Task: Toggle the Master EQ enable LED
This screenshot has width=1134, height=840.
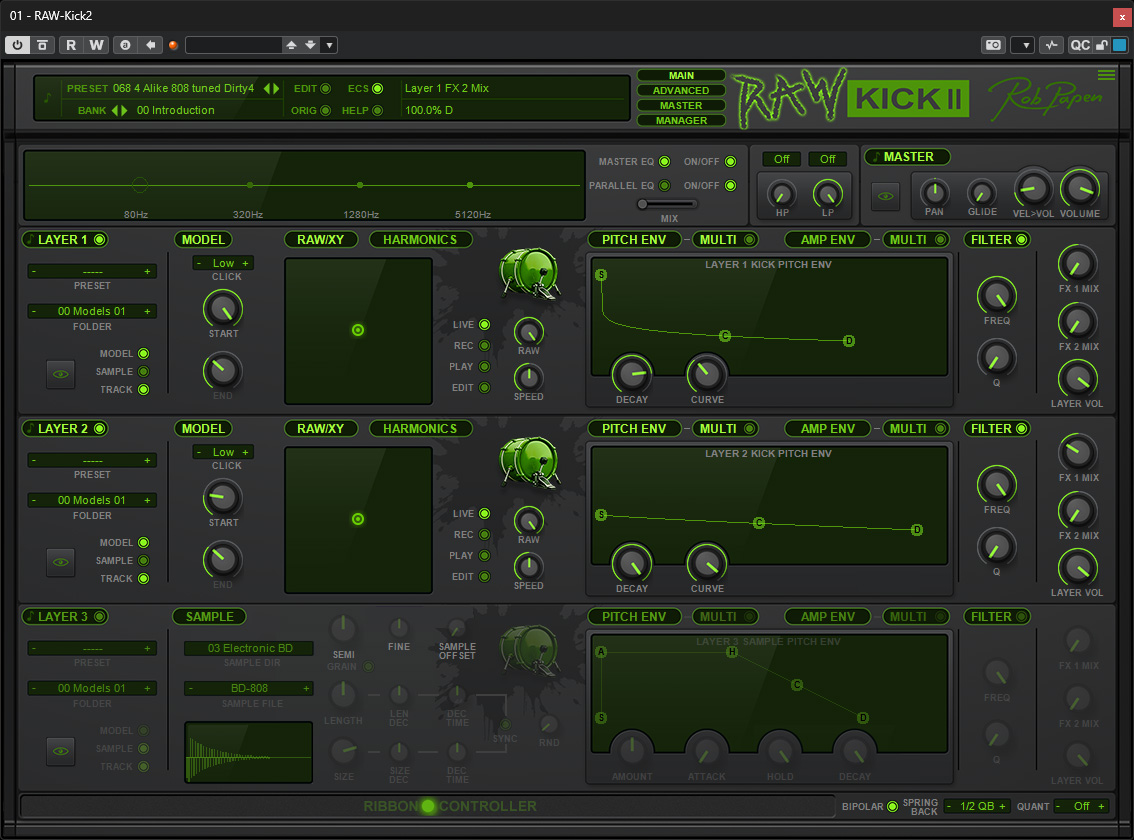Action: pos(664,161)
